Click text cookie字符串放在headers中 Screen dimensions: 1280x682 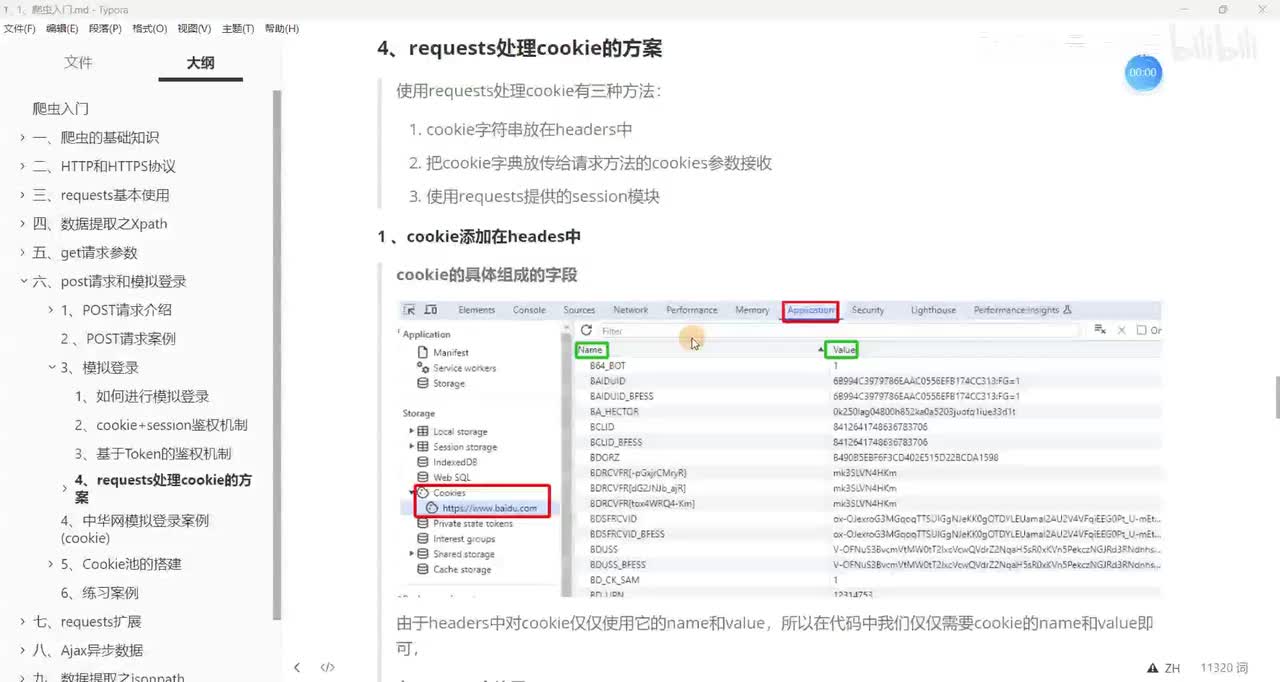[529, 130]
